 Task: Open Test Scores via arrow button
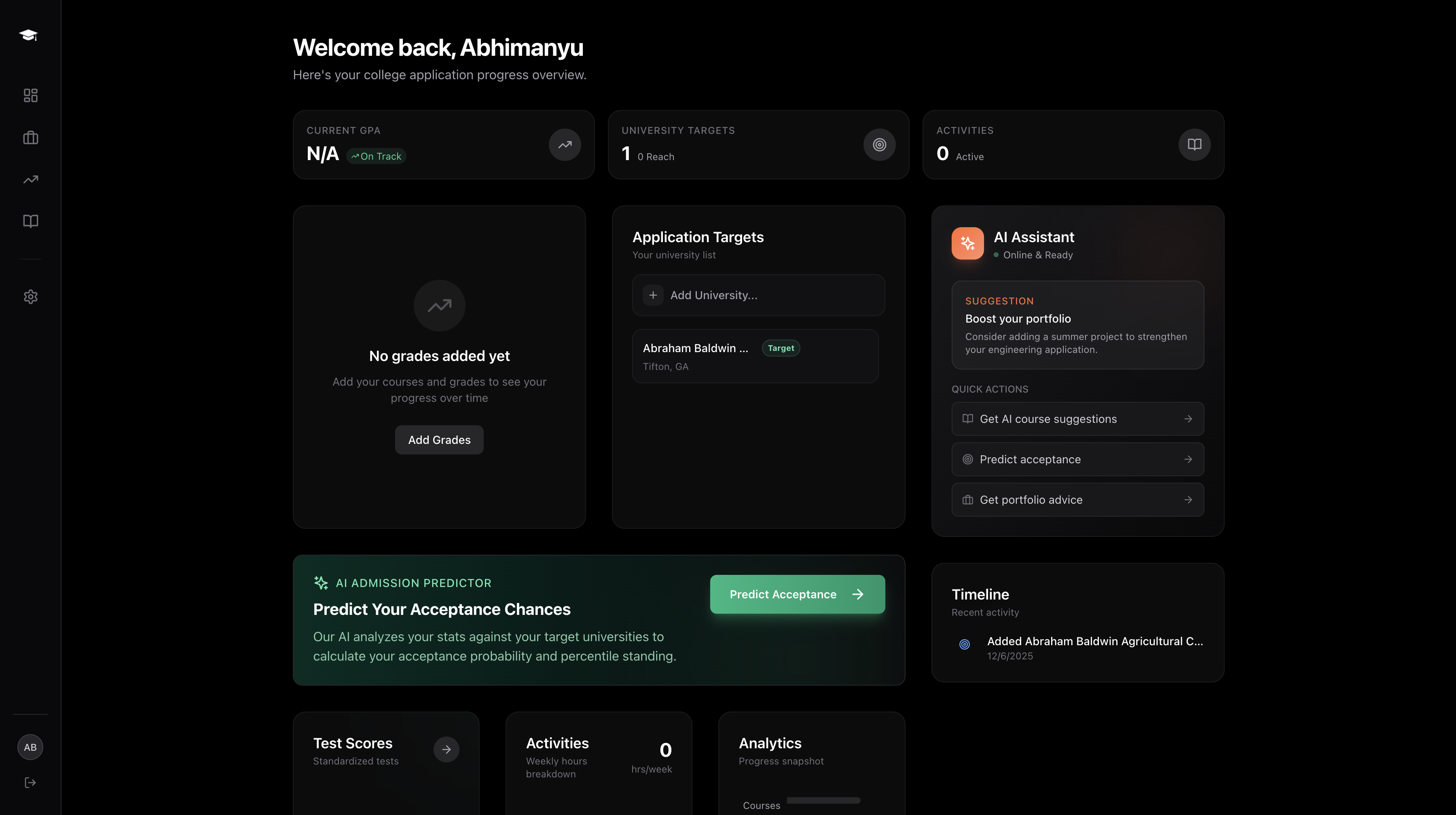(x=446, y=750)
